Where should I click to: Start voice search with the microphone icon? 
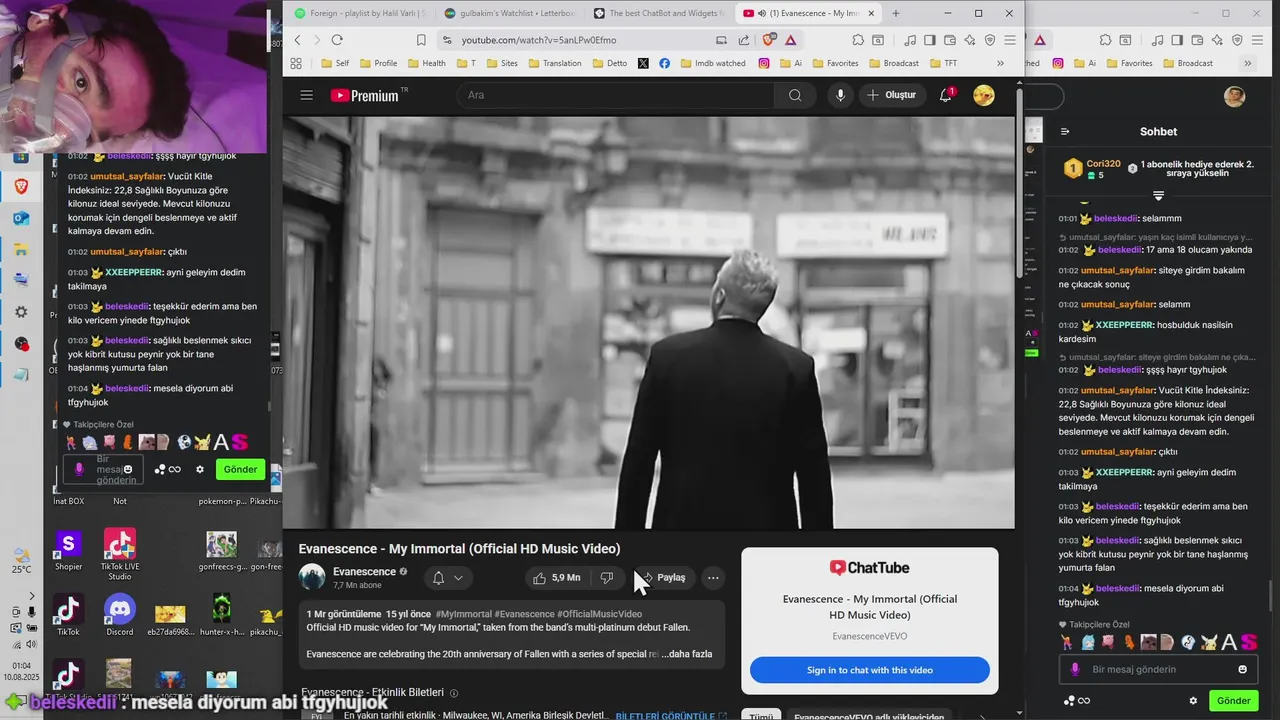pyautogui.click(x=840, y=95)
